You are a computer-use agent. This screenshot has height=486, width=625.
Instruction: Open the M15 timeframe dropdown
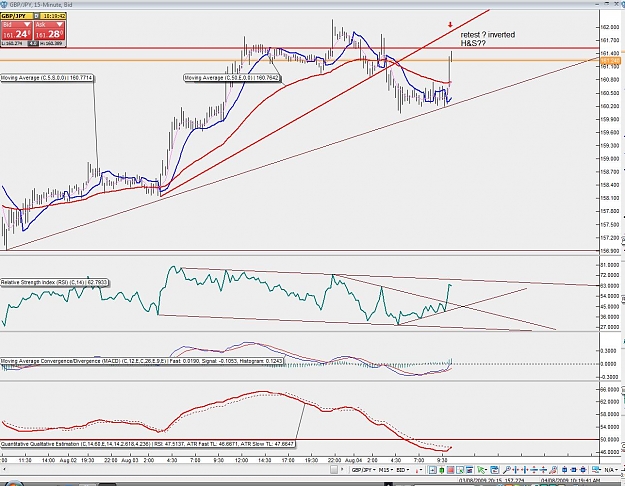386,470
